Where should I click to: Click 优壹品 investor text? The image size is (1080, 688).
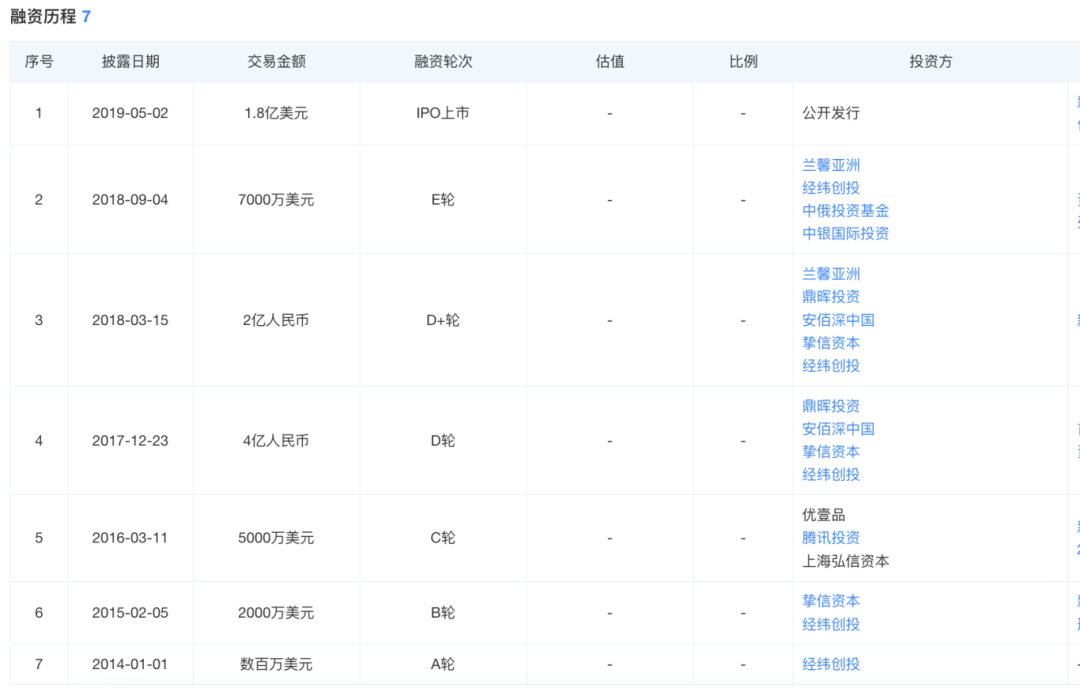[x=823, y=515]
